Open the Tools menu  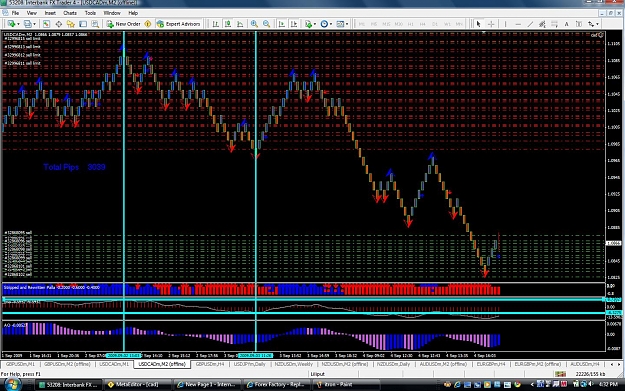(90, 13)
